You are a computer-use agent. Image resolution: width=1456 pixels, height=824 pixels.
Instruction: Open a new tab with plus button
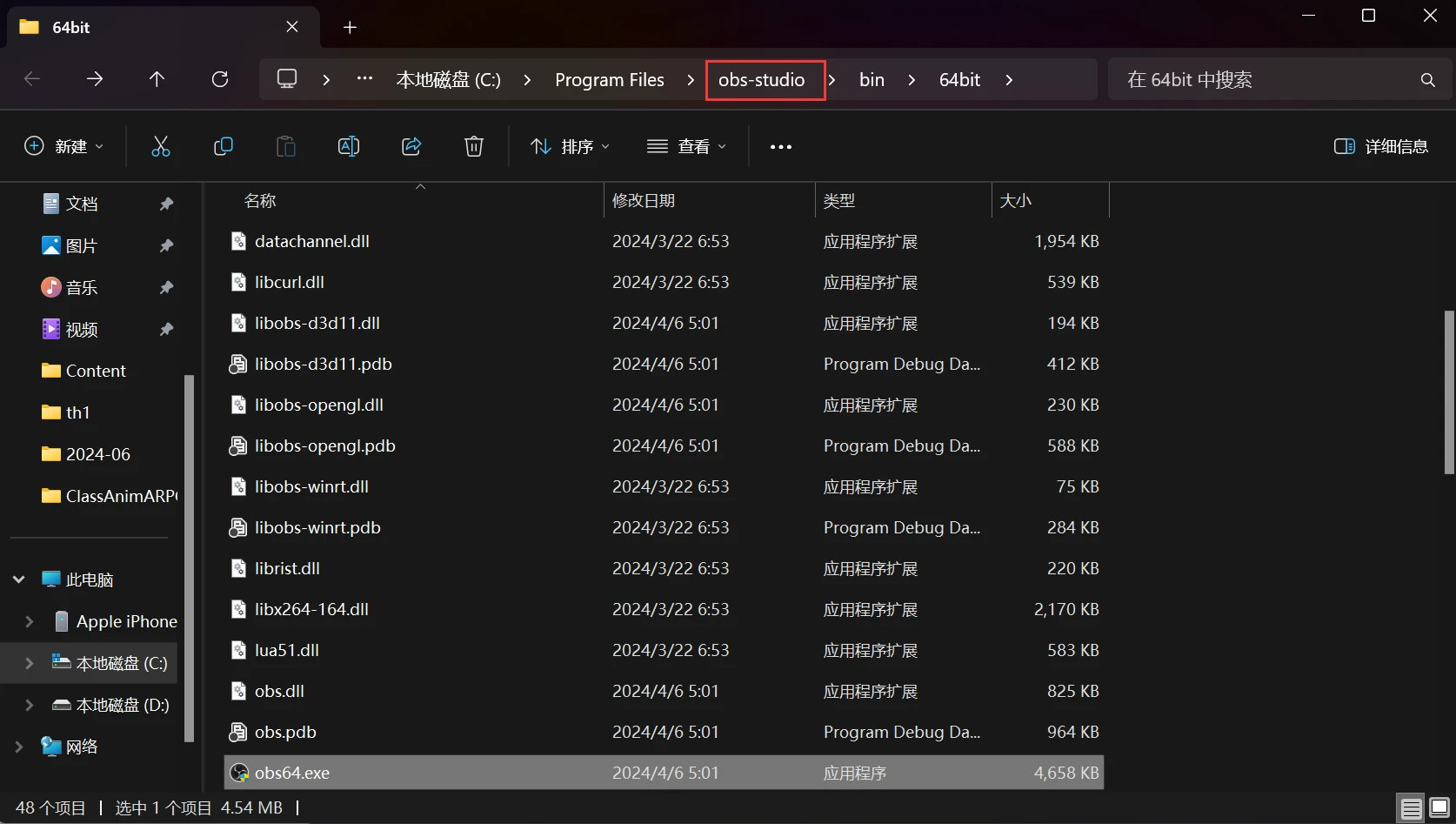tap(350, 27)
